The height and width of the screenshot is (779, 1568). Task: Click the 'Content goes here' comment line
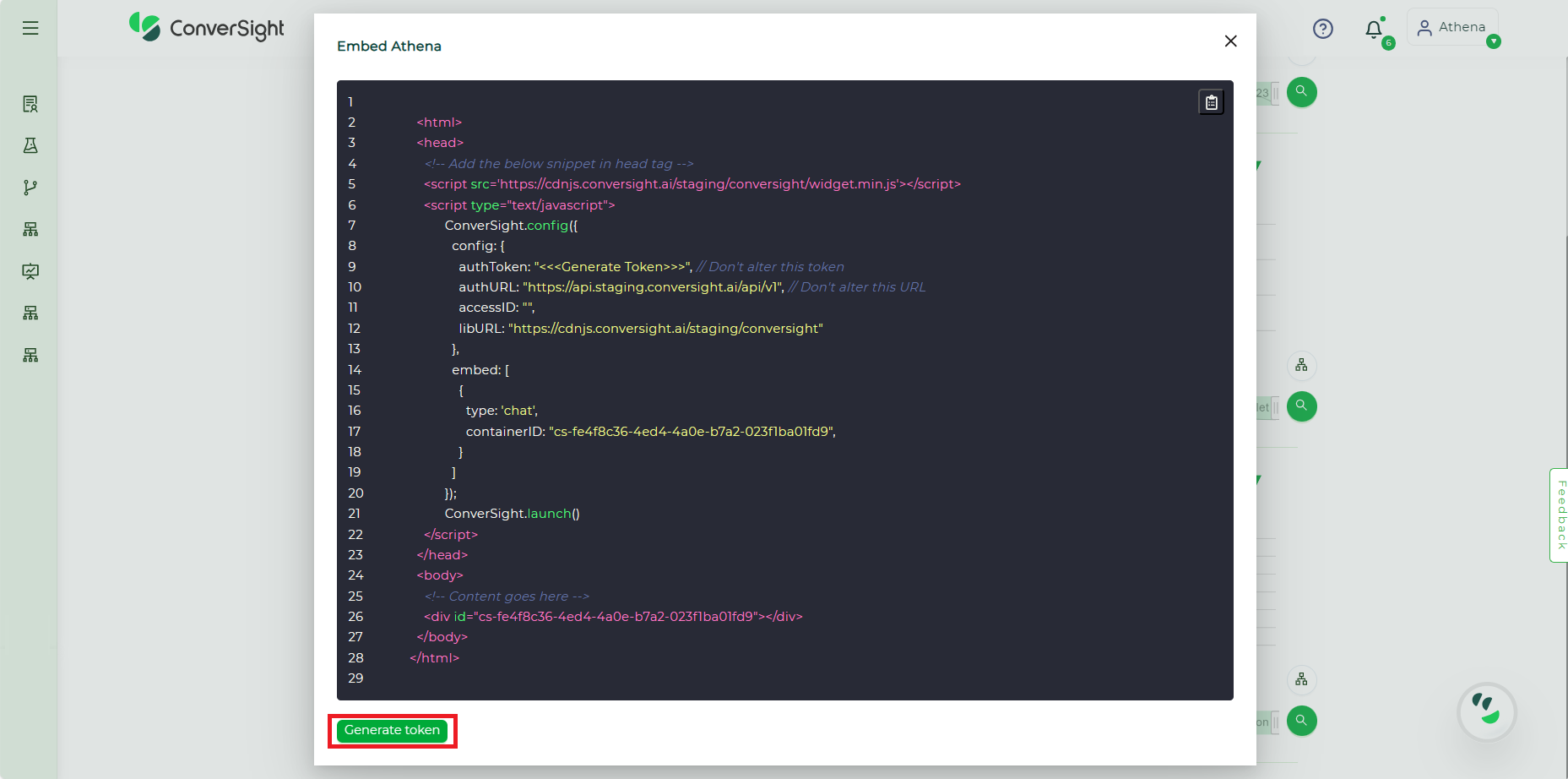507,597
